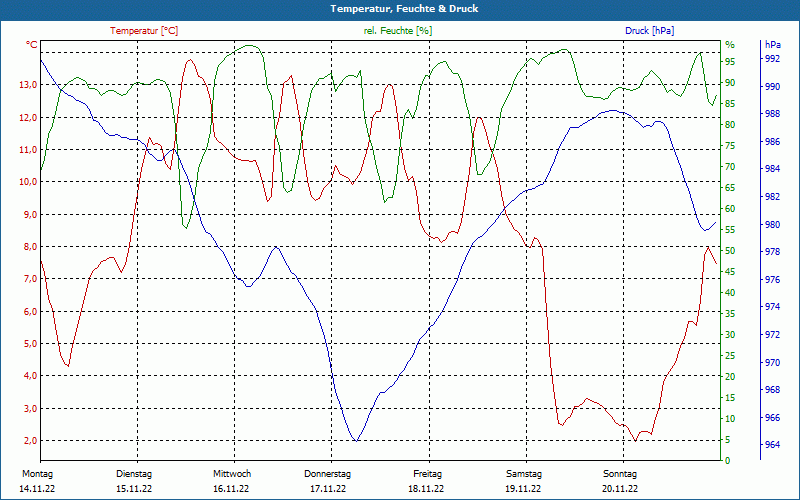800x500 pixels.
Task: Click the 80 tick on the humidity axis
Action: click(730, 124)
